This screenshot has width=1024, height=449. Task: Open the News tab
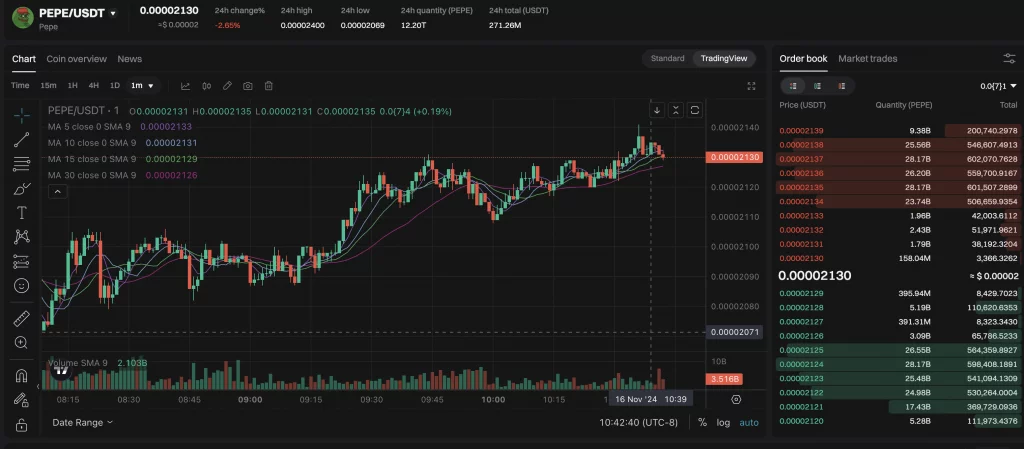[x=129, y=59]
